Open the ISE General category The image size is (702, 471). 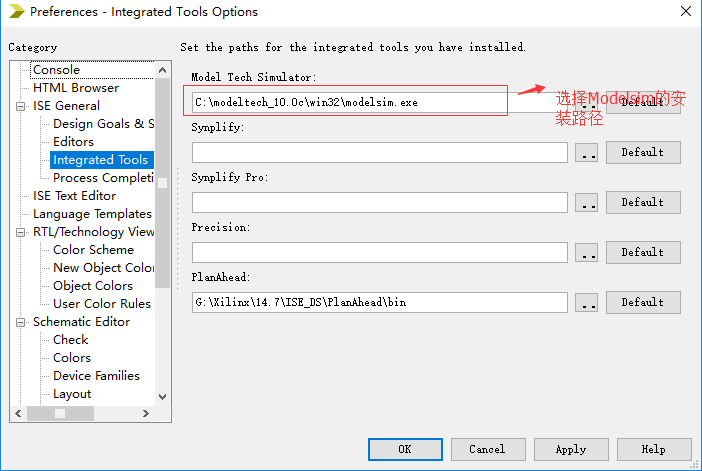(66, 106)
